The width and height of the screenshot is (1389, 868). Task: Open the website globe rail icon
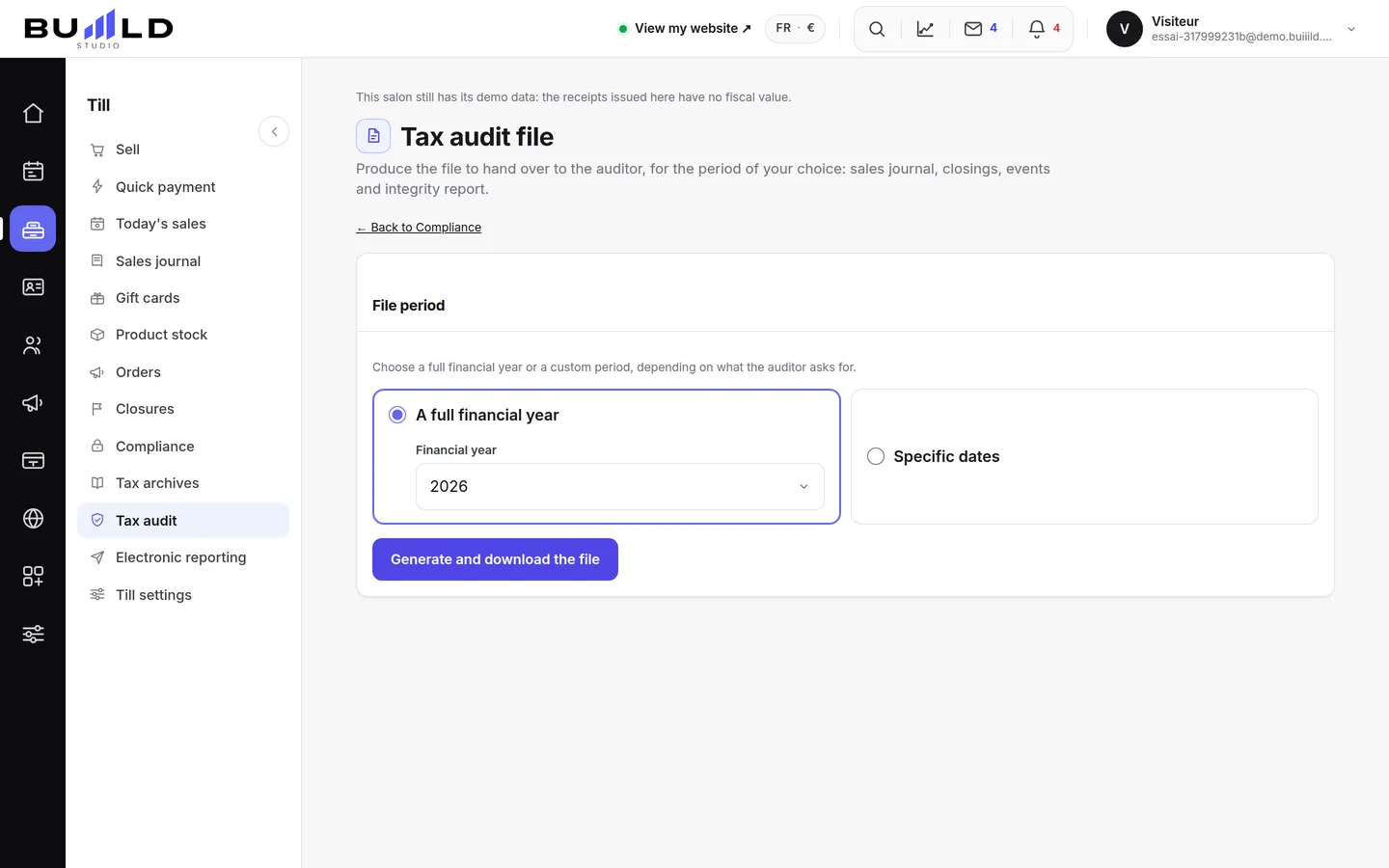(x=33, y=519)
